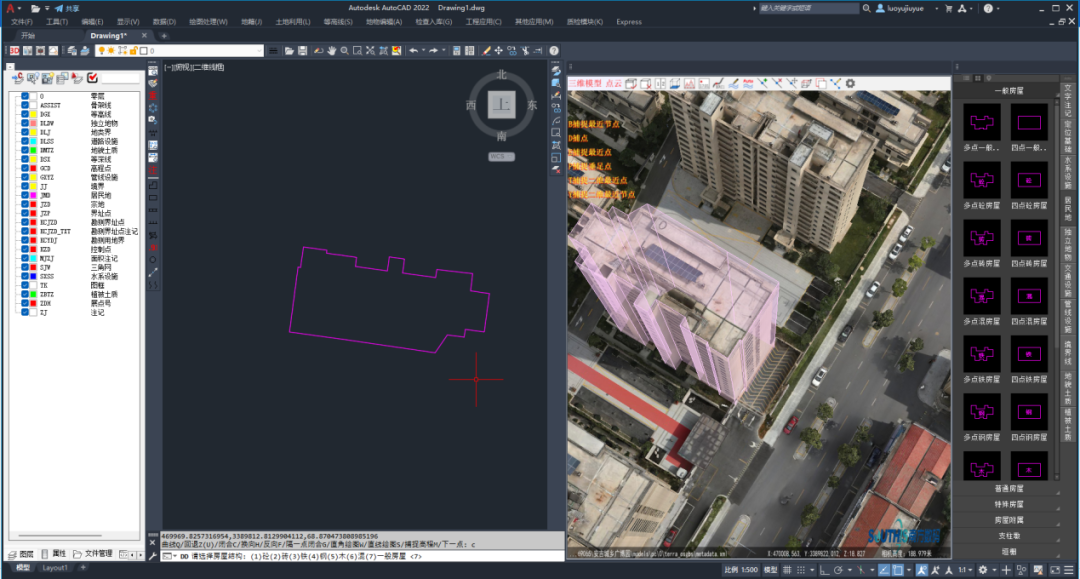Open the luoyujiuyue account dropdown

(937, 8)
